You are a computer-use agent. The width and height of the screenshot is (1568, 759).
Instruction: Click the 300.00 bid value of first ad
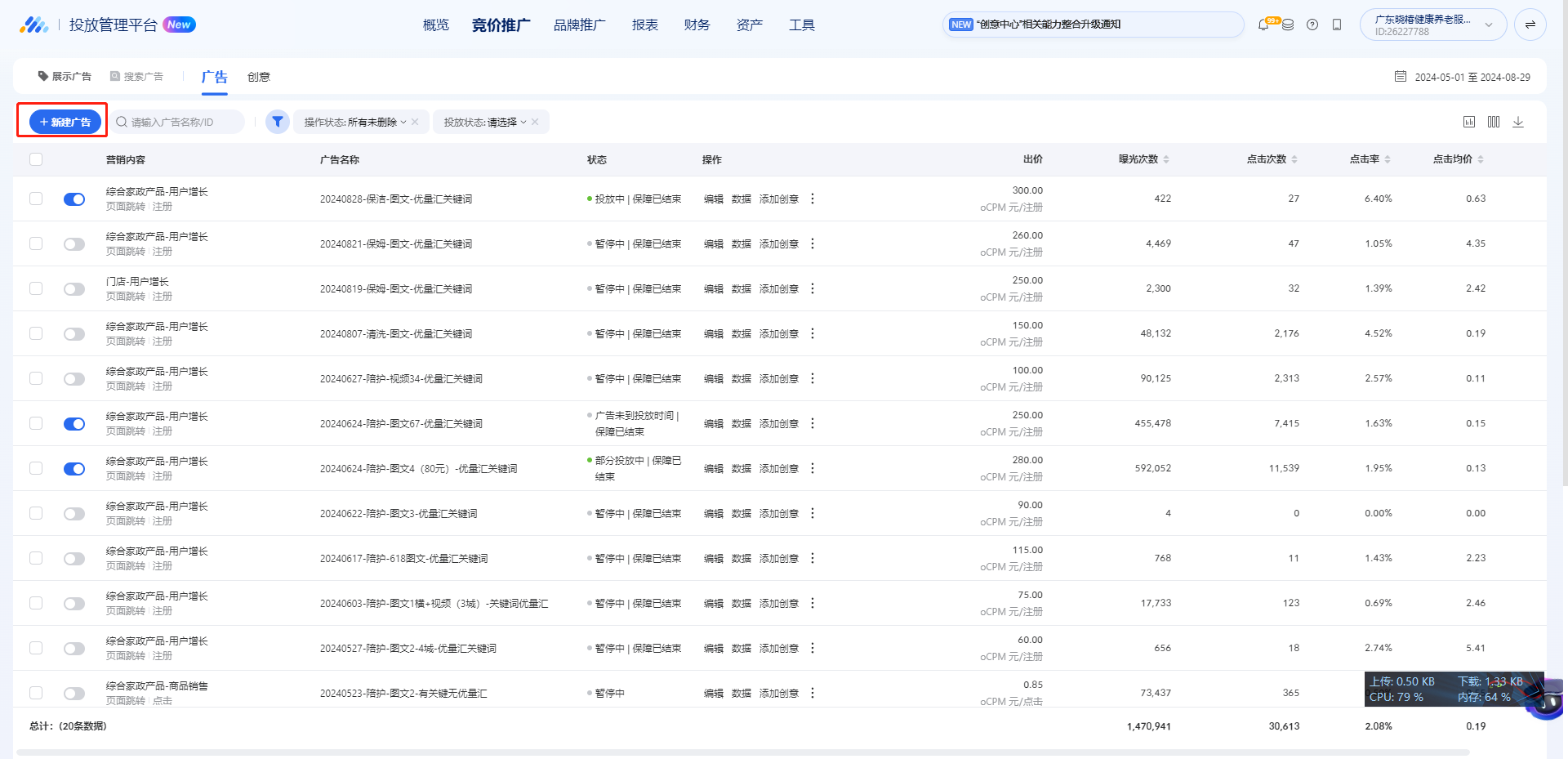pos(1027,190)
